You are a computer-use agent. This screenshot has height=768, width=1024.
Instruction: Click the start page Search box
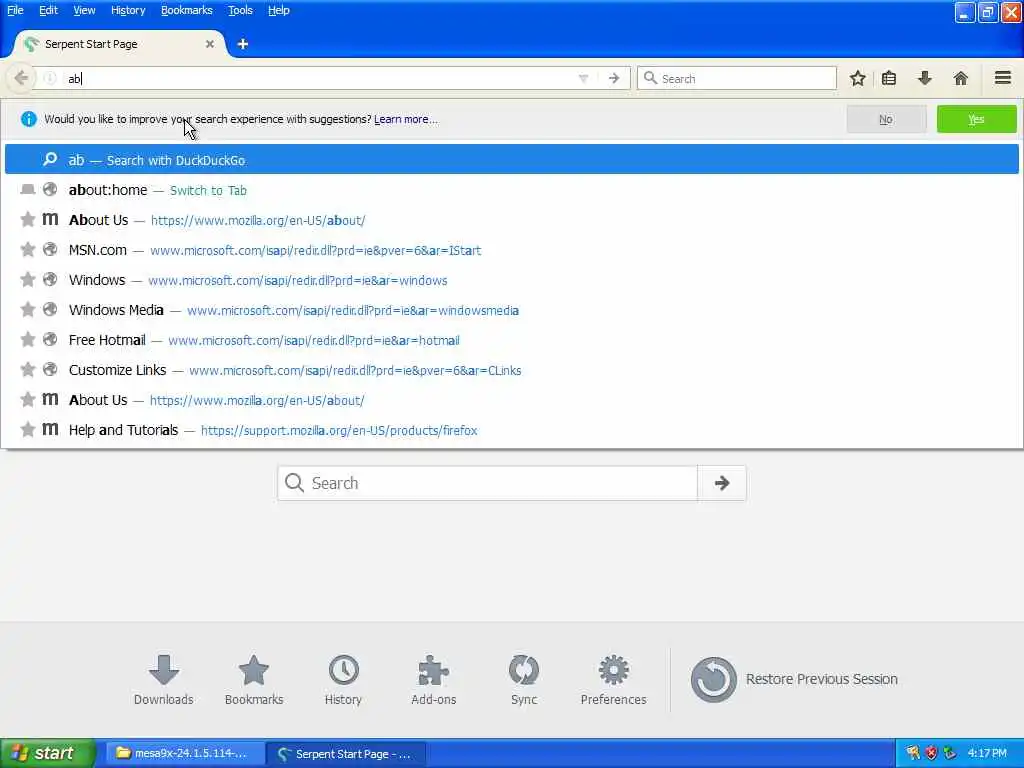click(x=487, y=483)
